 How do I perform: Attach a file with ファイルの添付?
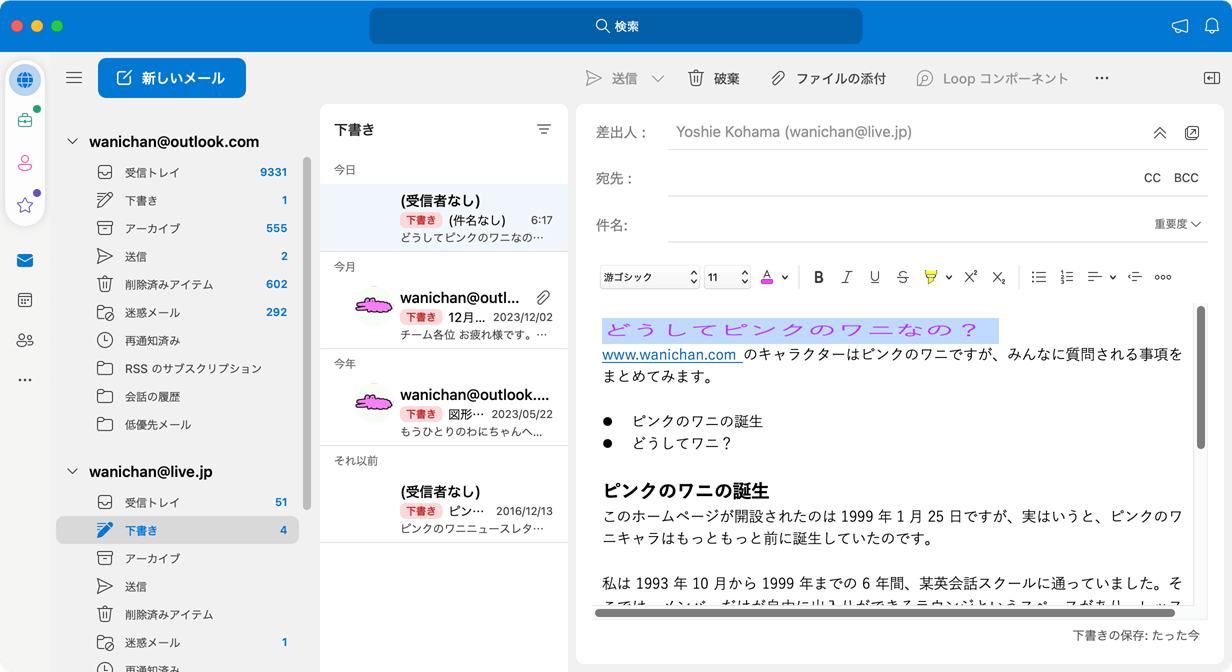[x=828, y=78]
